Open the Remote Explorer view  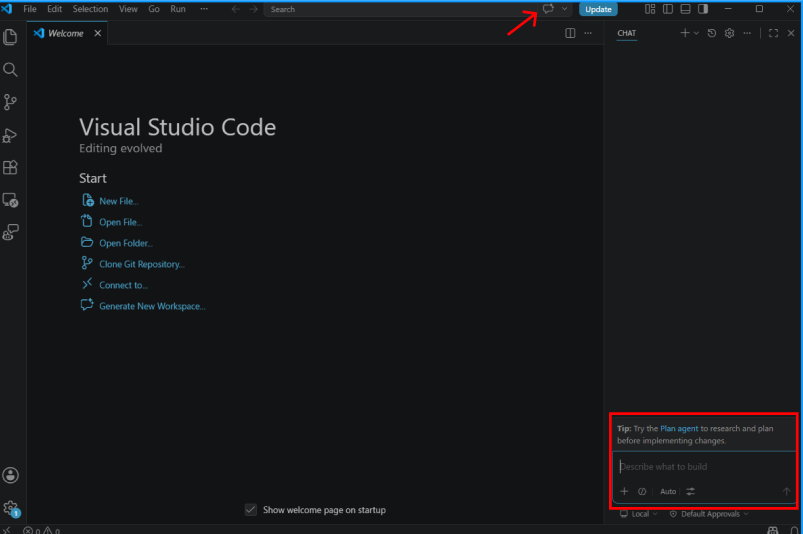pos(10,200)
